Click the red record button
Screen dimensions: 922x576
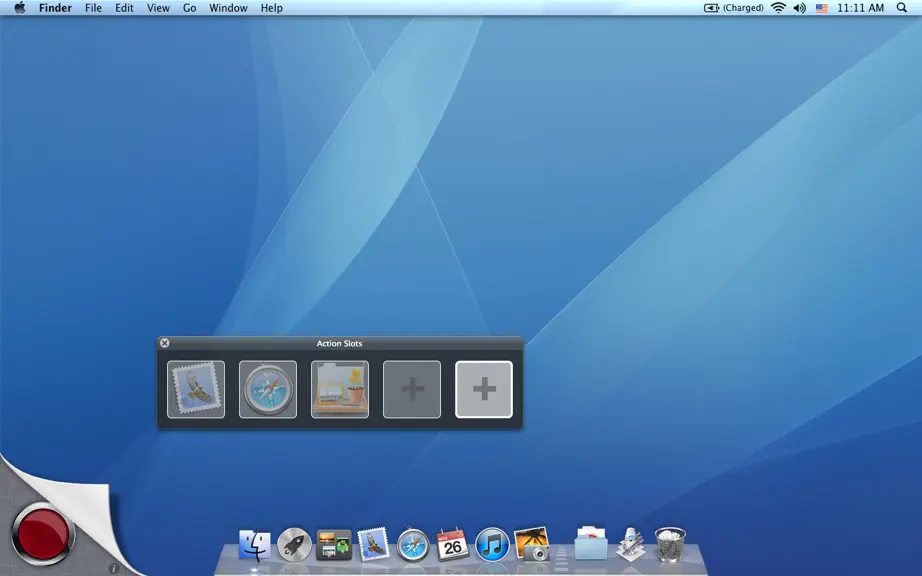point(42,534)
